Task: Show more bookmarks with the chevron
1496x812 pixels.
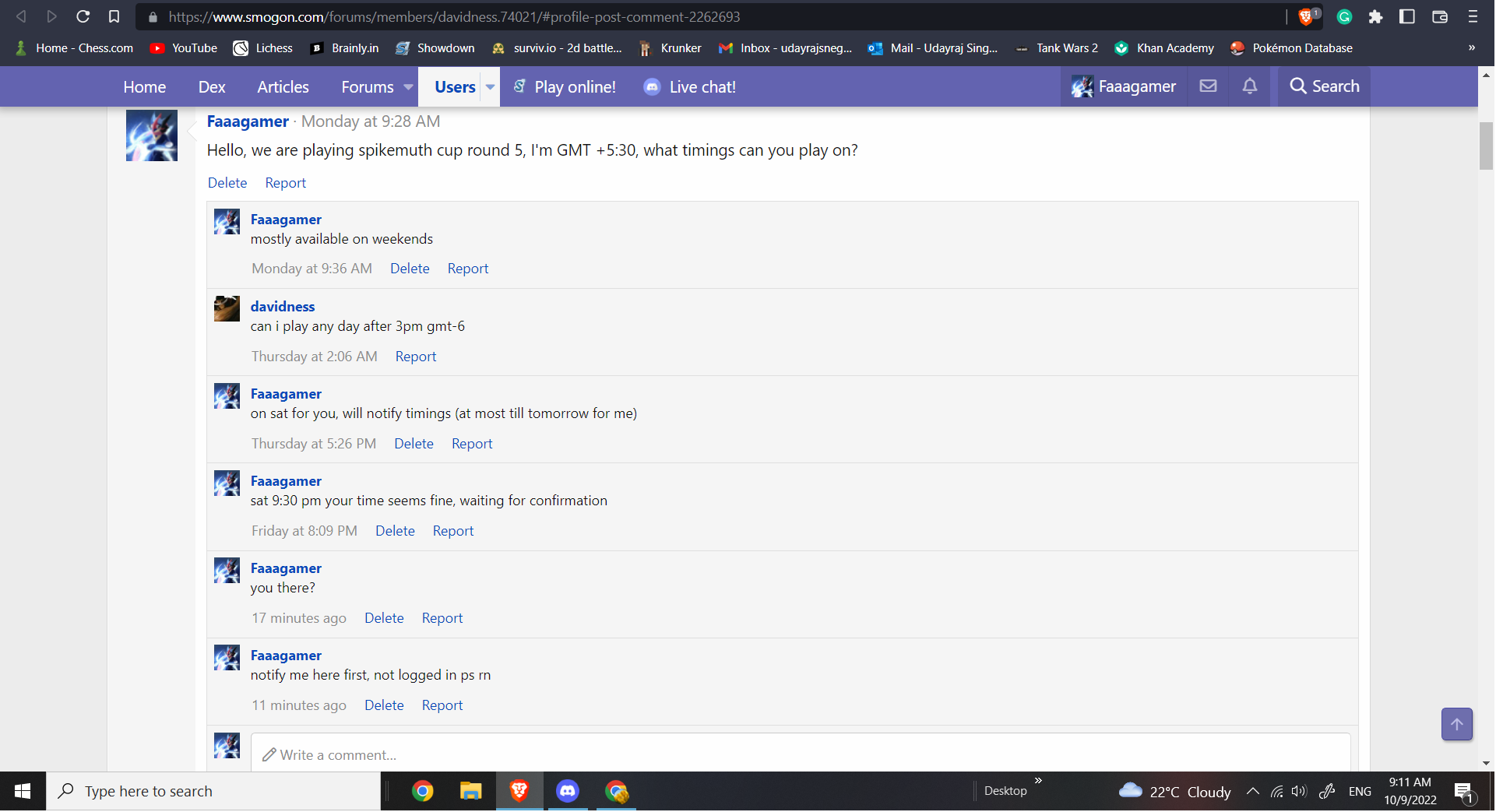Action: click(x=1471, y=47)
